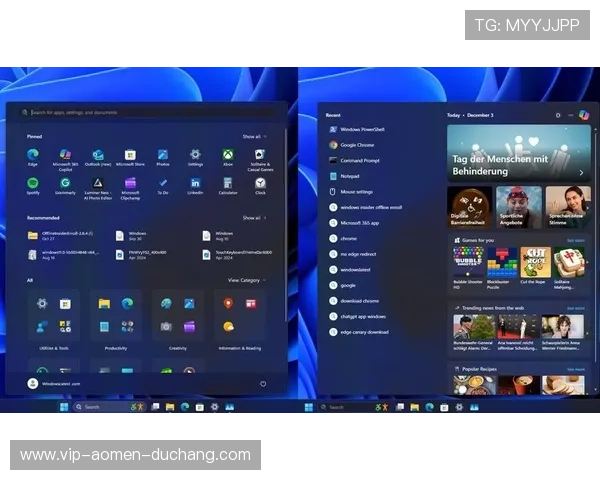
Task: Select Command Prompt in Recent list
Action: (358, 160)
